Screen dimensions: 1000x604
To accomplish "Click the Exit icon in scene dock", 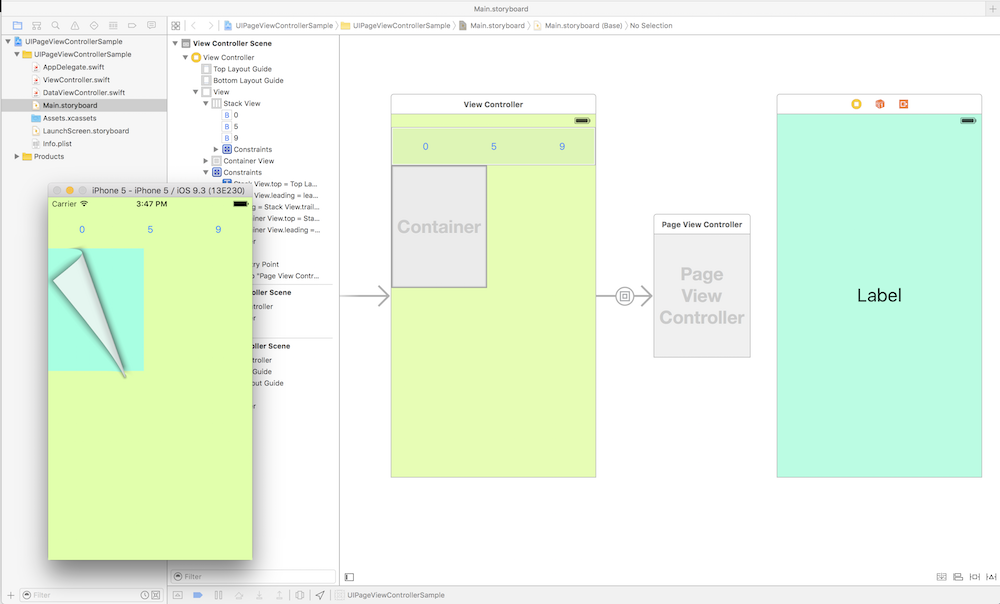I will [x=903, y=104].
